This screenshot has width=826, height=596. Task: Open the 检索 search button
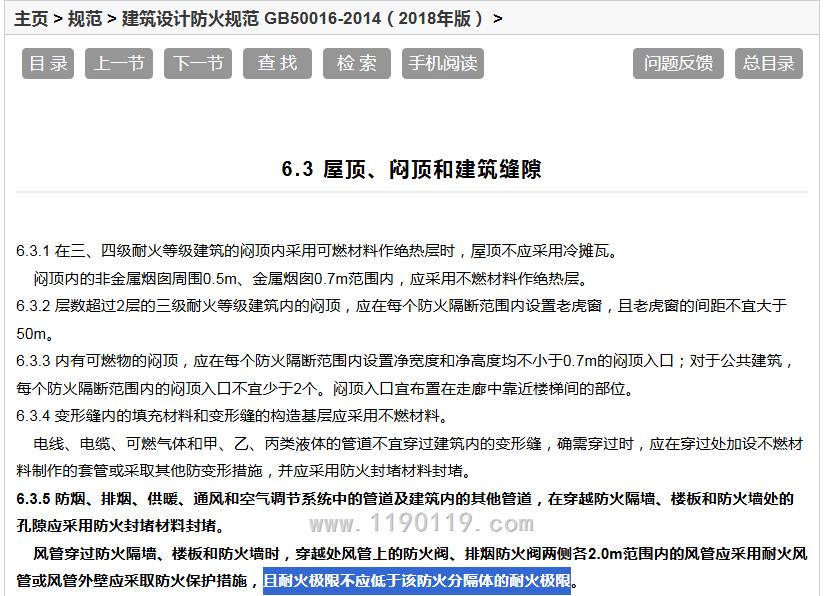click(x=357, y=63)
